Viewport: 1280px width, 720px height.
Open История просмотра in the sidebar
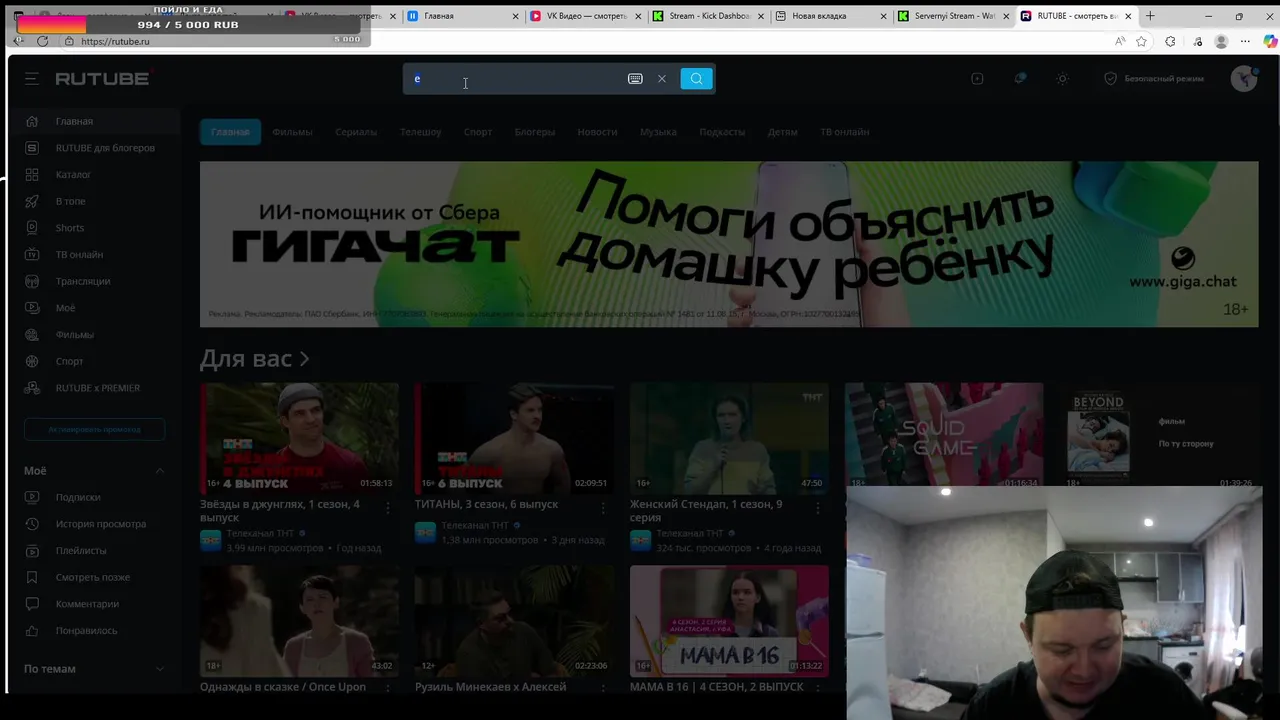(94, 524)
